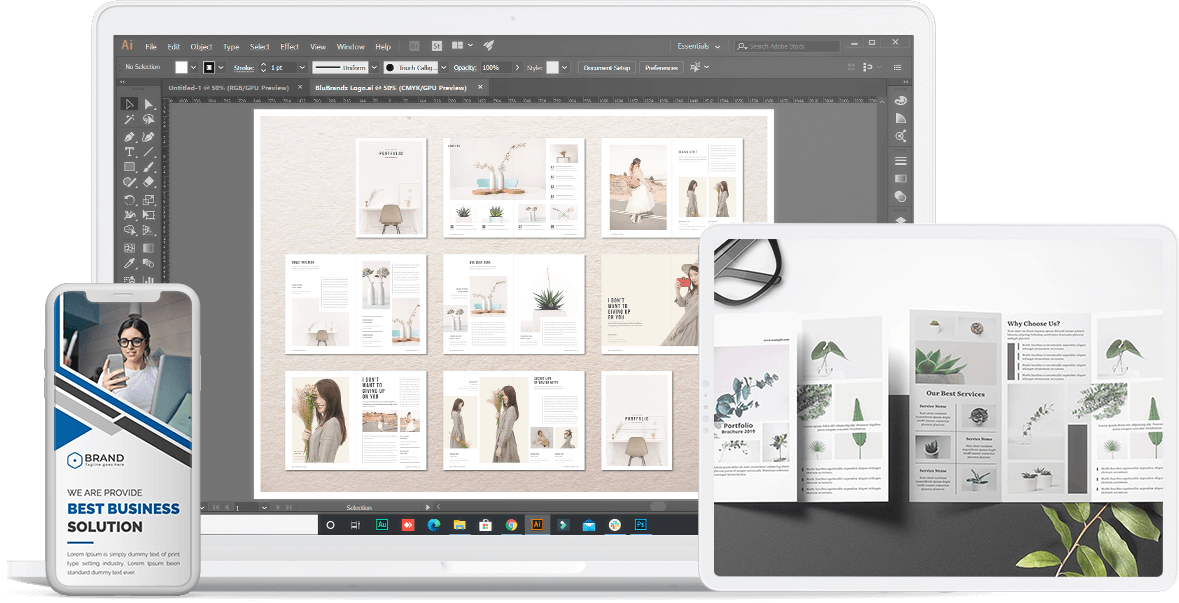Select the Pen tool
The height and width of the screenshot is (603, 1179).
[129, 136]
